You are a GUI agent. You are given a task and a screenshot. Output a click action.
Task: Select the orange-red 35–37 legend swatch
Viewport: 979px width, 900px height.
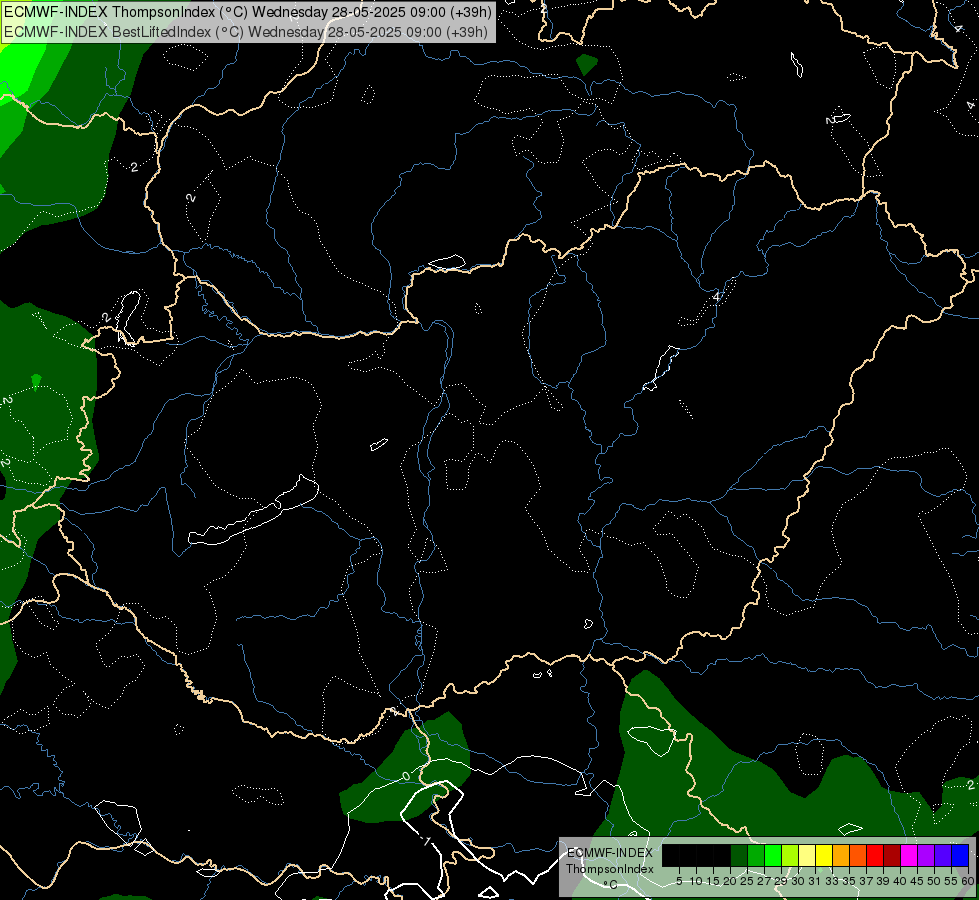click(858, 855)
